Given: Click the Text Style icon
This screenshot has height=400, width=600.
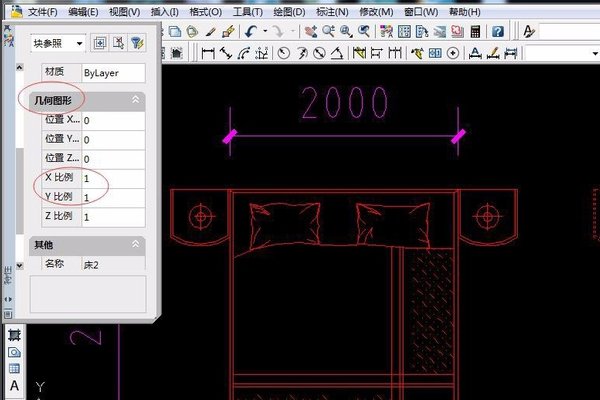Looking at the screenshot, I should (529, 31).
